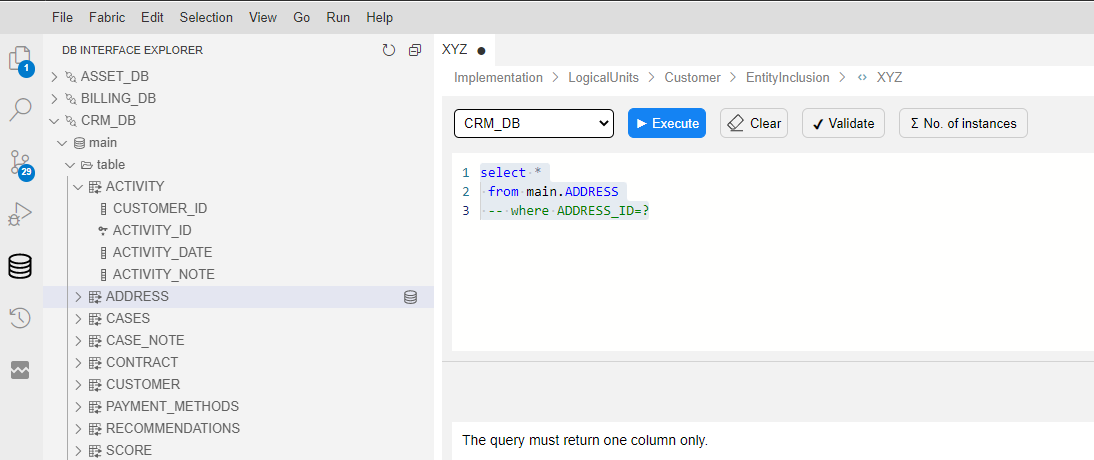Expand the CUSTOMER table node
Image resolution: width=1094 pixels, height=460 pixels.
tap(78, 384)
